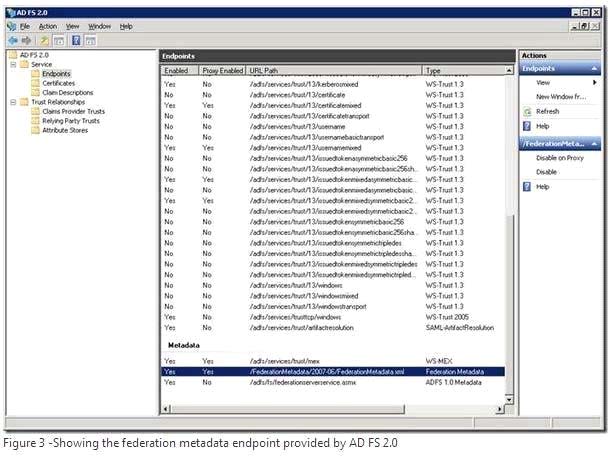Viewport: 612px width, 456px height.
Task: Click the Claims Provider Trusts folder icon
Action: click(36, 111)
